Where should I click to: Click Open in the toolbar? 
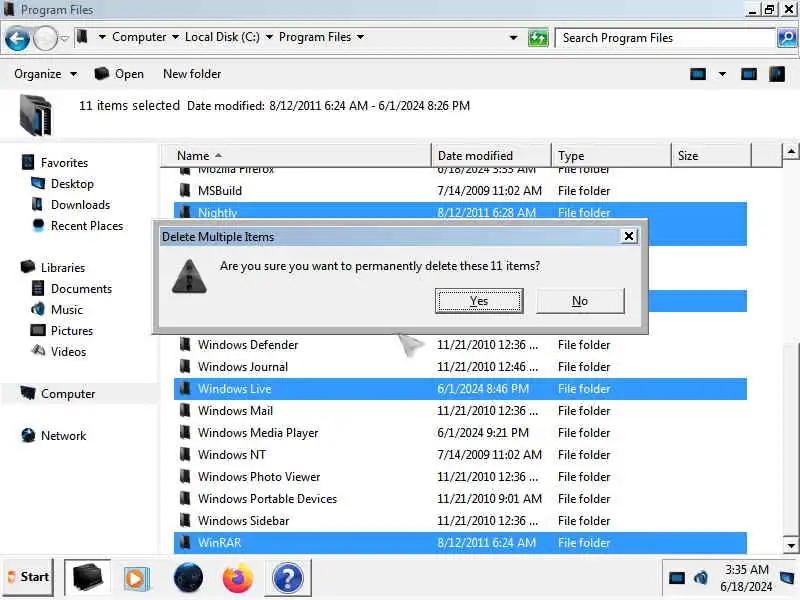(x=119, y=74)
